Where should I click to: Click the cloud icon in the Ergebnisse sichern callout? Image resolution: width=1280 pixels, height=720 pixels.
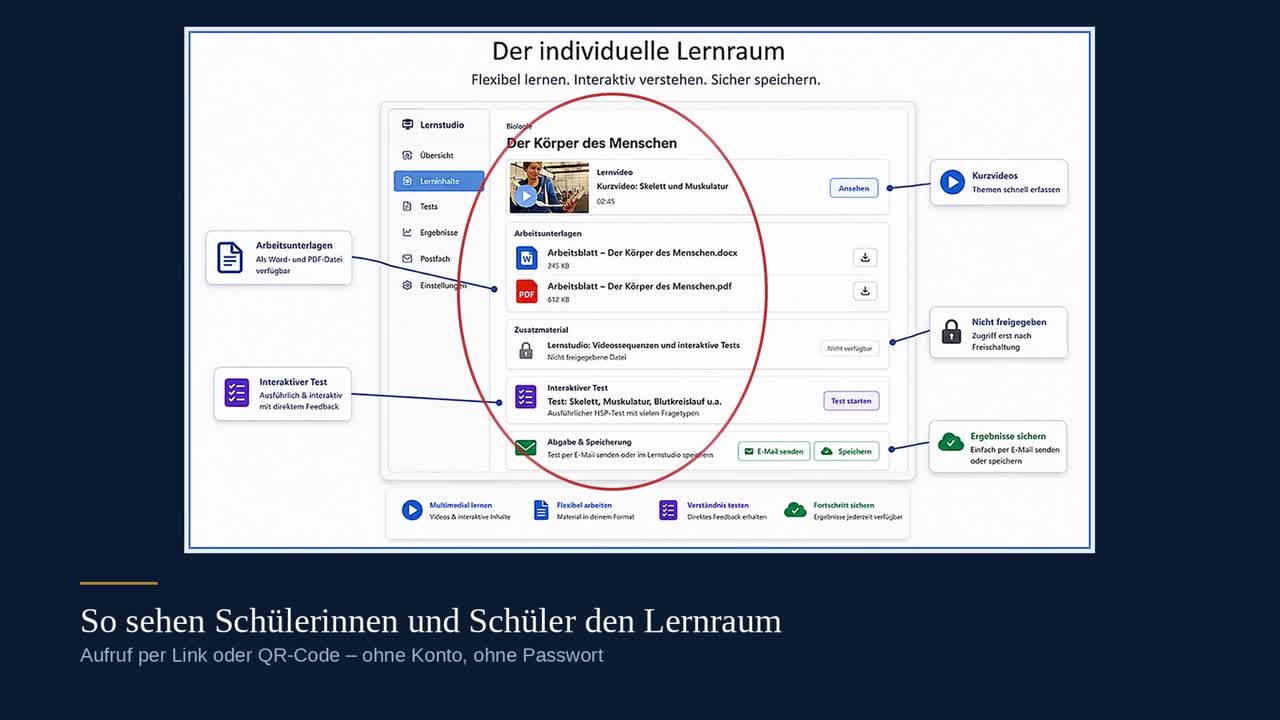(x=951, y=442)
